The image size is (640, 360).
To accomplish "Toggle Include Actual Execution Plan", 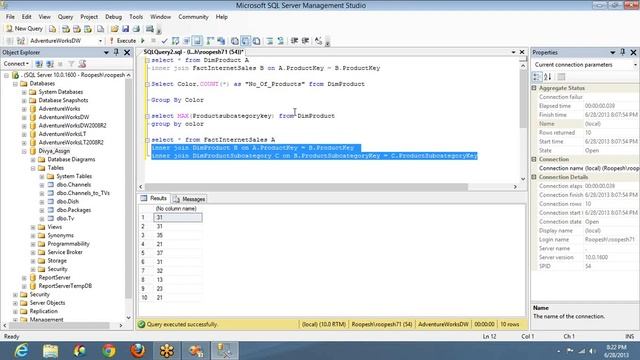I will pyautogui.click(x=210, y=41).
